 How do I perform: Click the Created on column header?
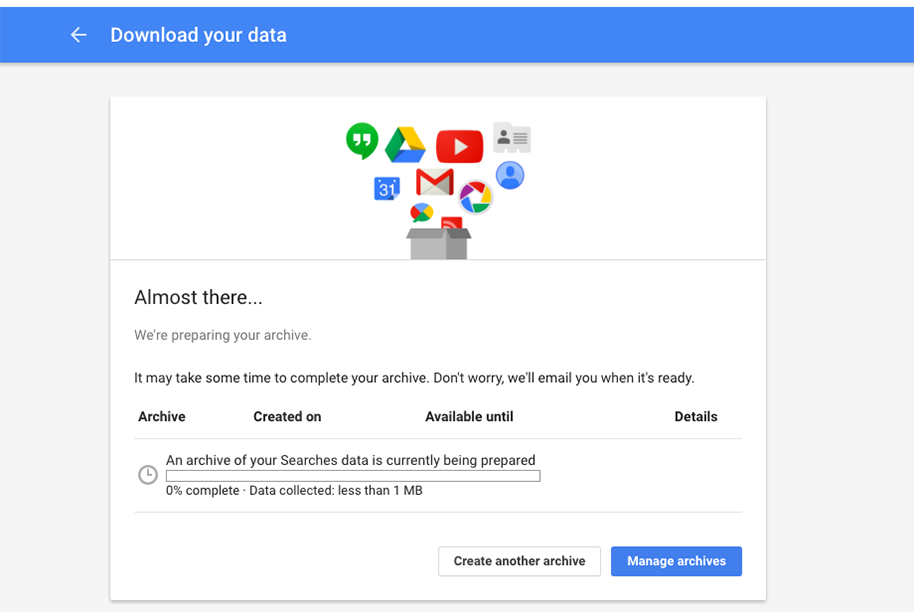[x=287, y=417]
